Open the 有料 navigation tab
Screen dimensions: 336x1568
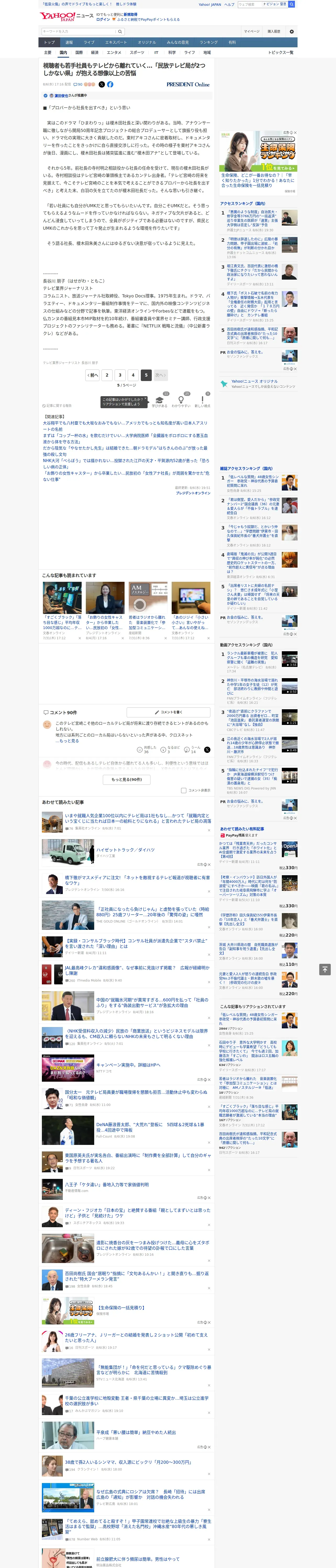tap(232, 43)
